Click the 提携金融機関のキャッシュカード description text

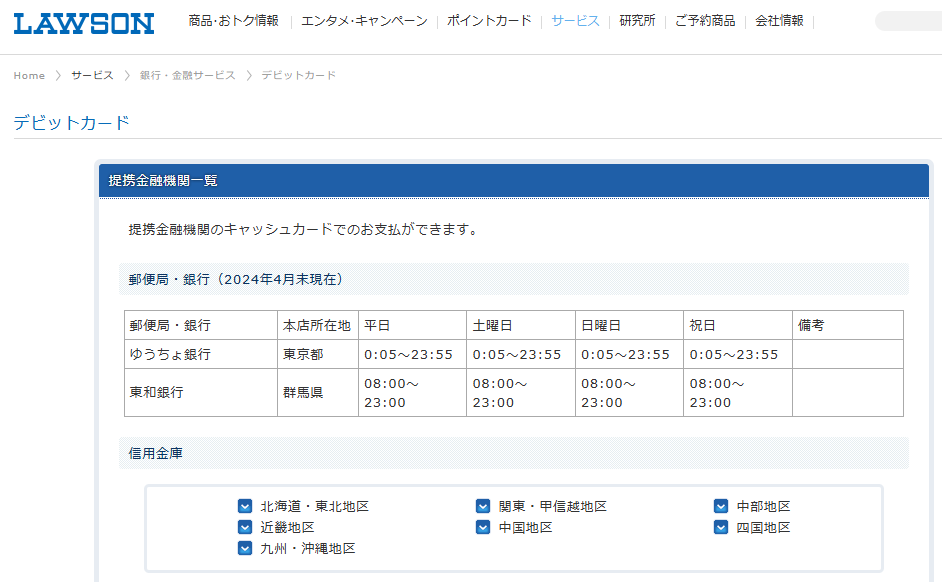click(x=305, y=229)
